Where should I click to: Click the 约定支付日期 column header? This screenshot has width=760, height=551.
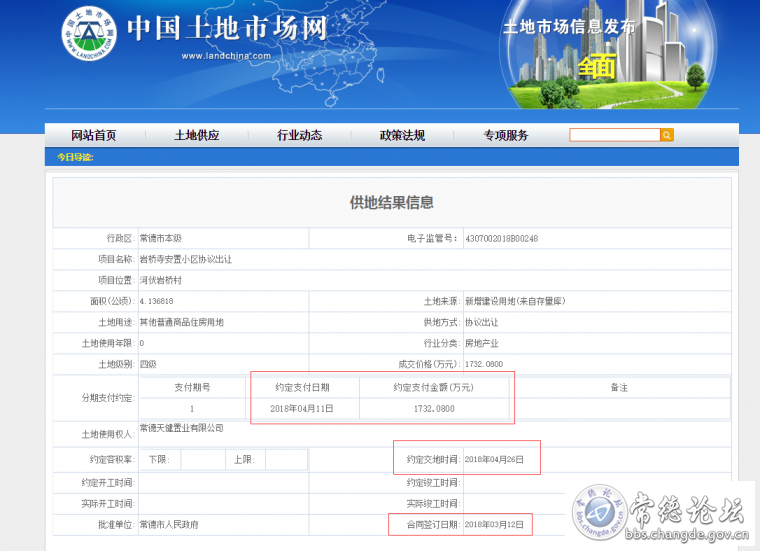(x=302, y=387)
